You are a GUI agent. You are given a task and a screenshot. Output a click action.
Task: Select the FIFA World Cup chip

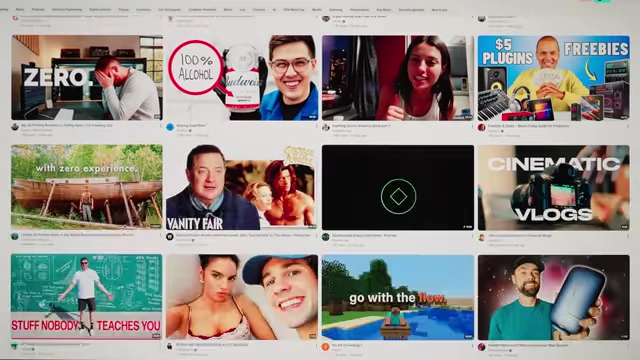pyautogui.click(x=294, y=9)
